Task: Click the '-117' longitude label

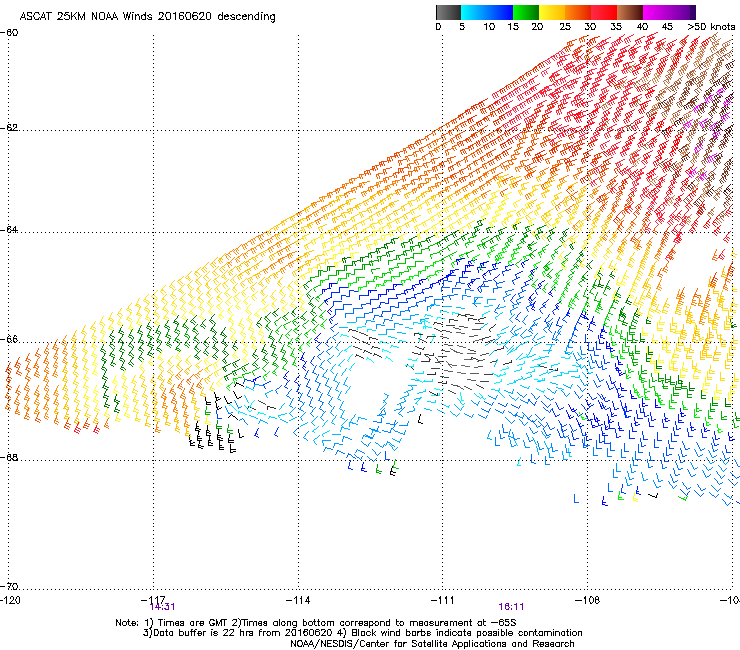Action: coord(153,600)
